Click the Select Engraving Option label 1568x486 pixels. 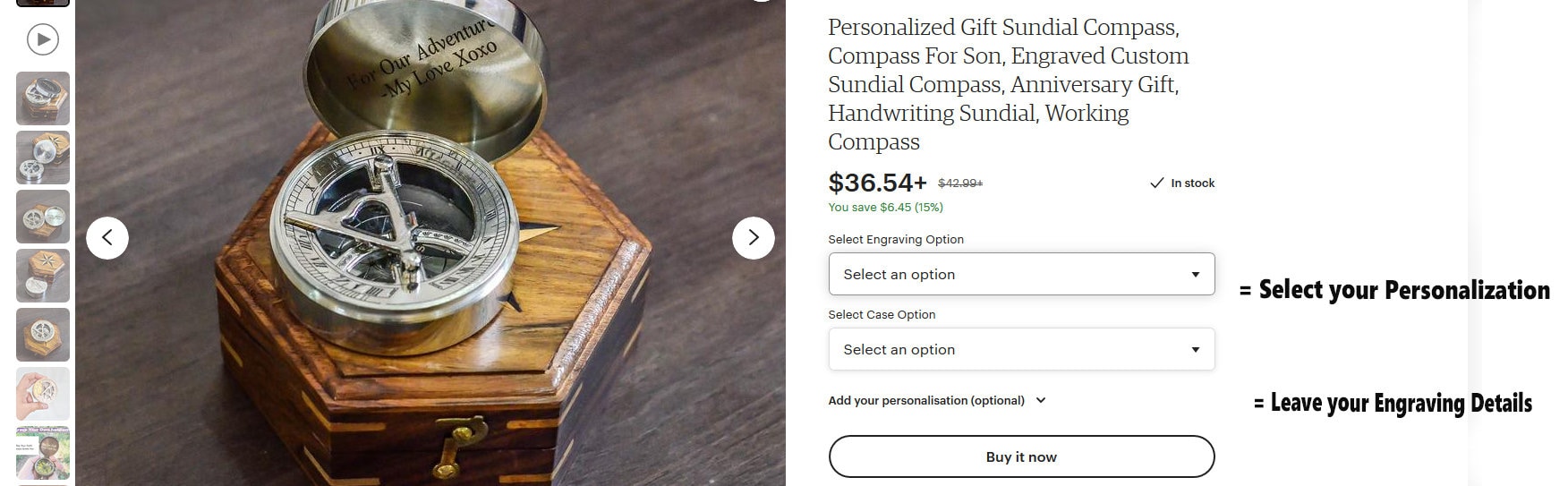click(x=896, y=239)
